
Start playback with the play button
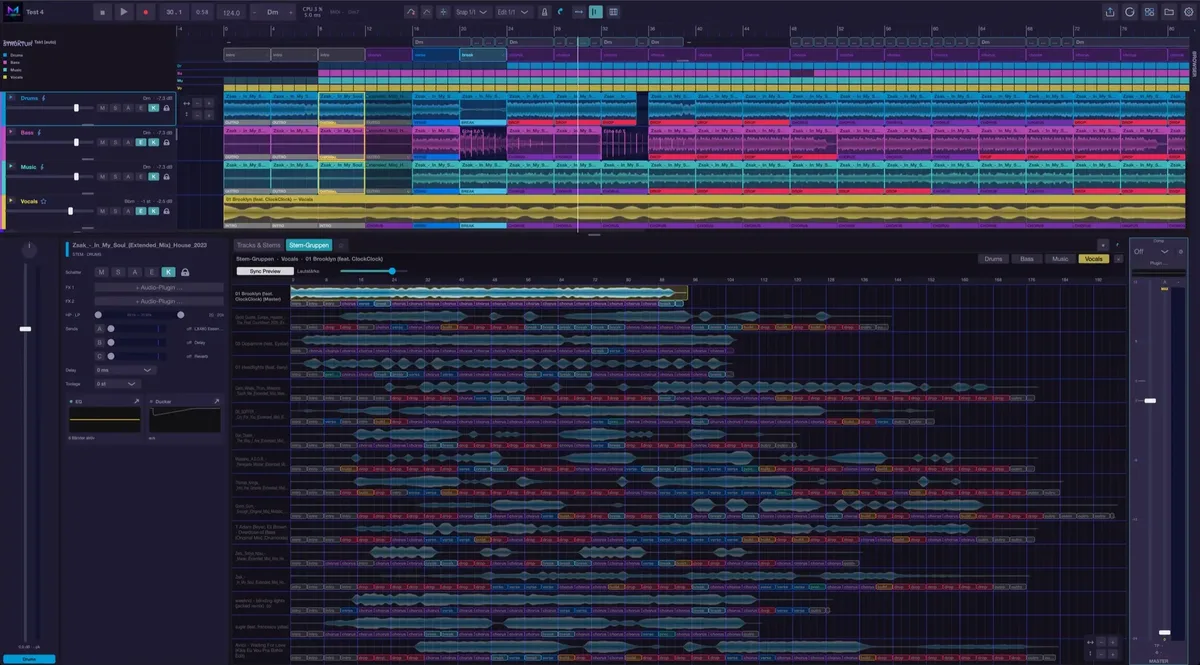[x=124, y=12]
